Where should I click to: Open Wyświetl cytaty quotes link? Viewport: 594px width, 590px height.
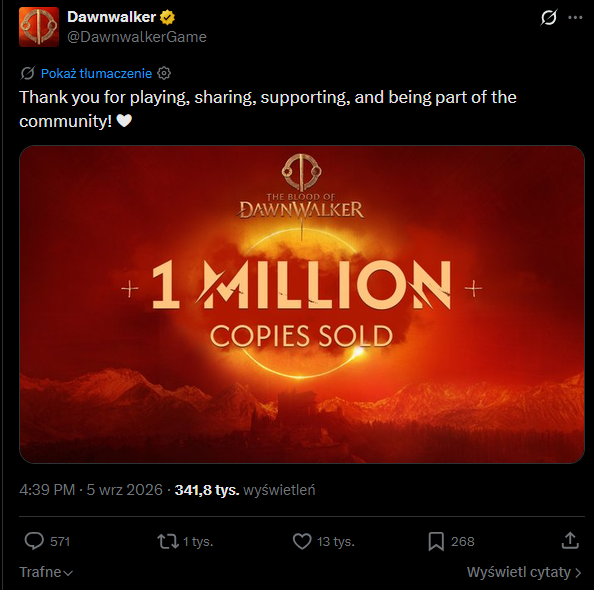(519, 572)
